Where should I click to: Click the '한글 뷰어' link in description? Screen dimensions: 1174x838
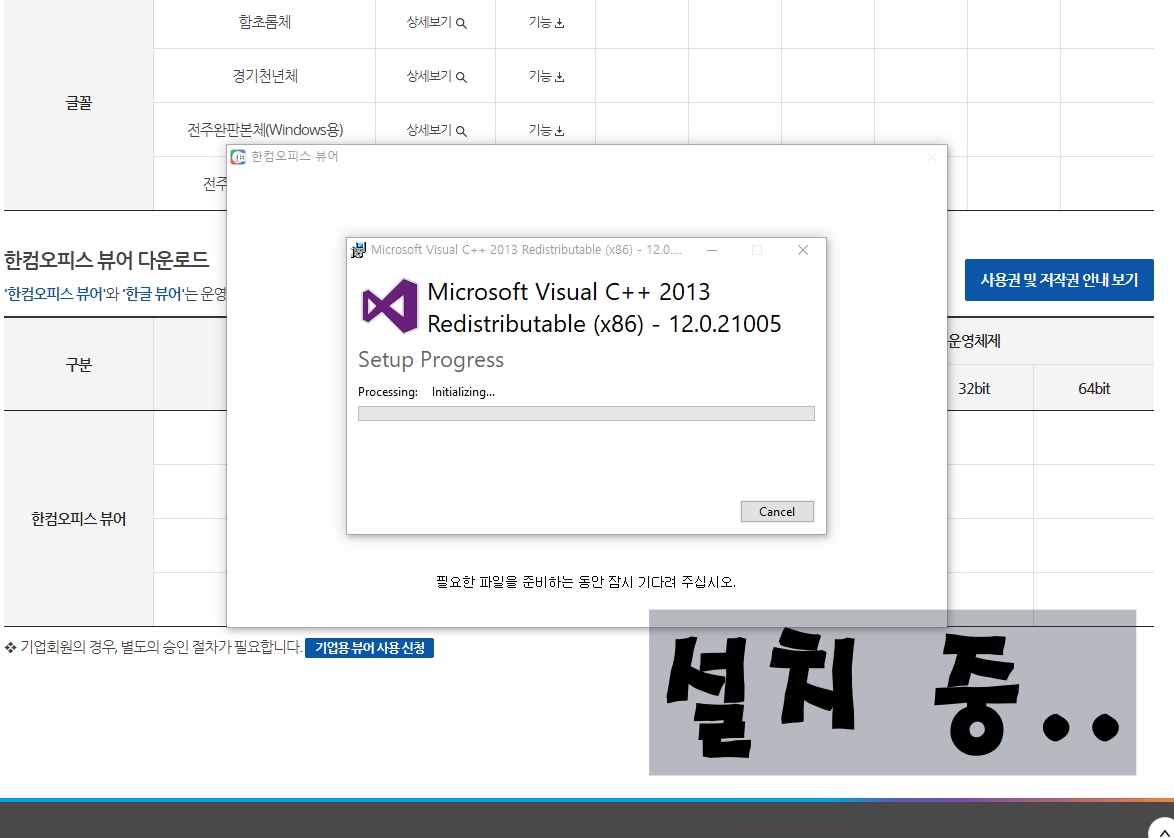coord(153,294)
